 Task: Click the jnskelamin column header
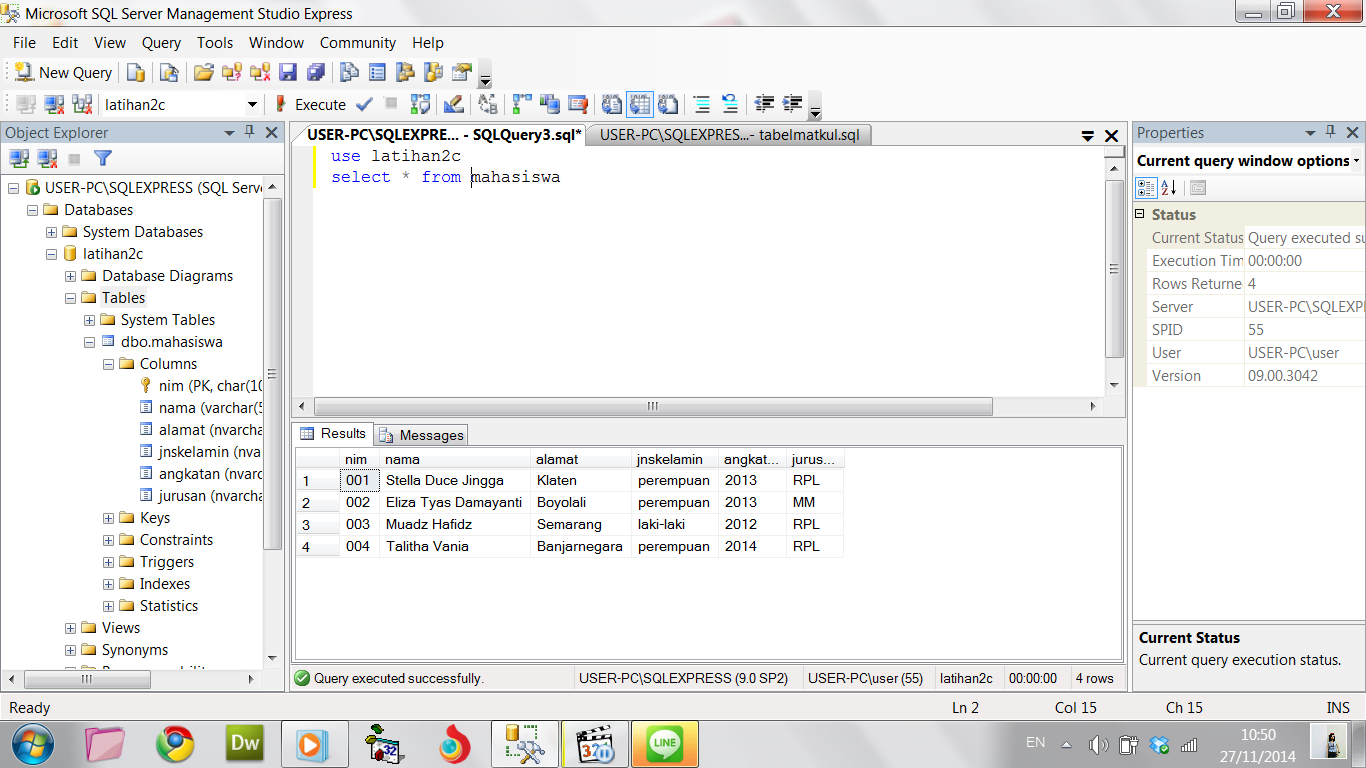[x=674, y=459]
